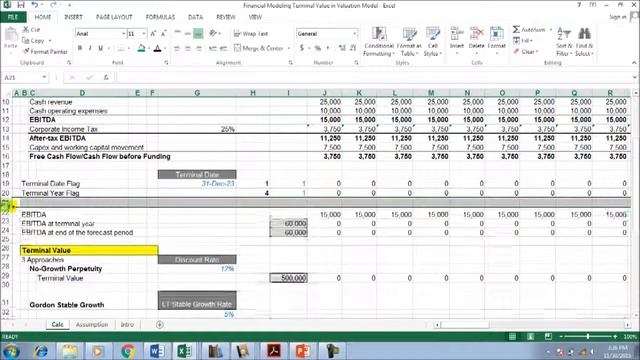Switch to REVIEW ribbon tab

tap(226, 17)
